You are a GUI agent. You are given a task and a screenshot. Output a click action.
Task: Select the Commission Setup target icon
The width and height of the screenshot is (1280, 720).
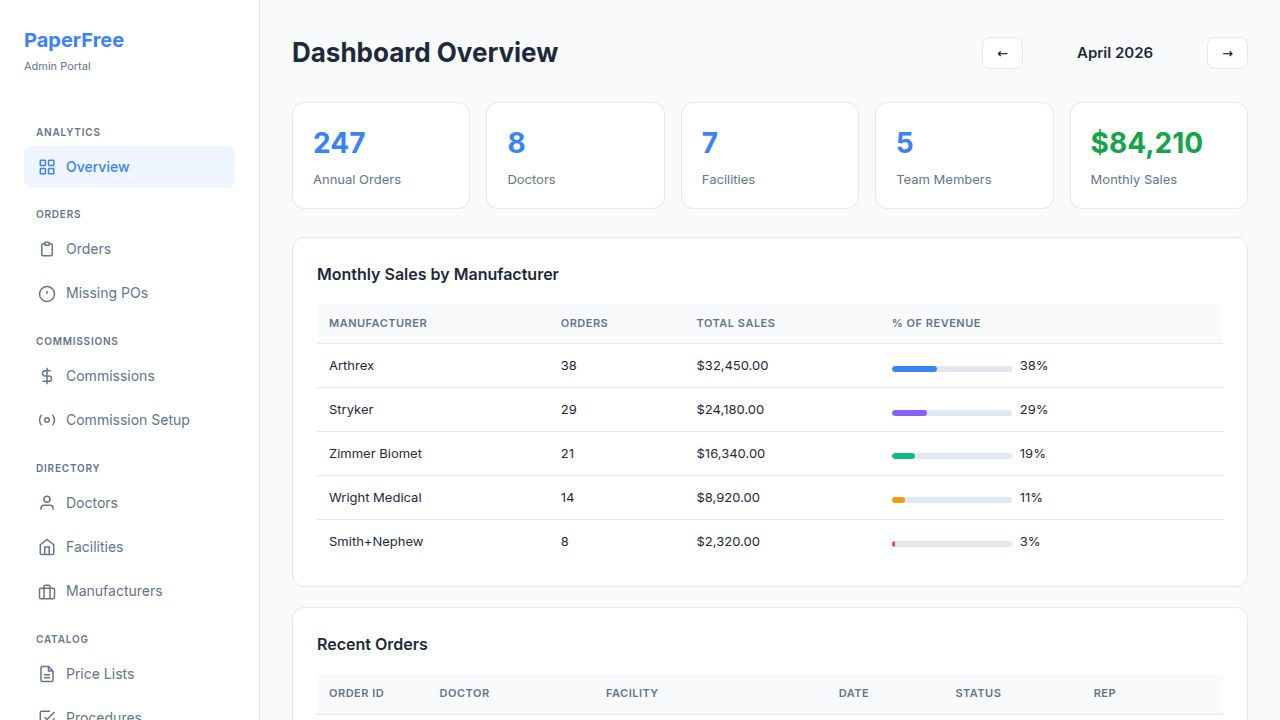pyautogui.click(x=47, y=420)
